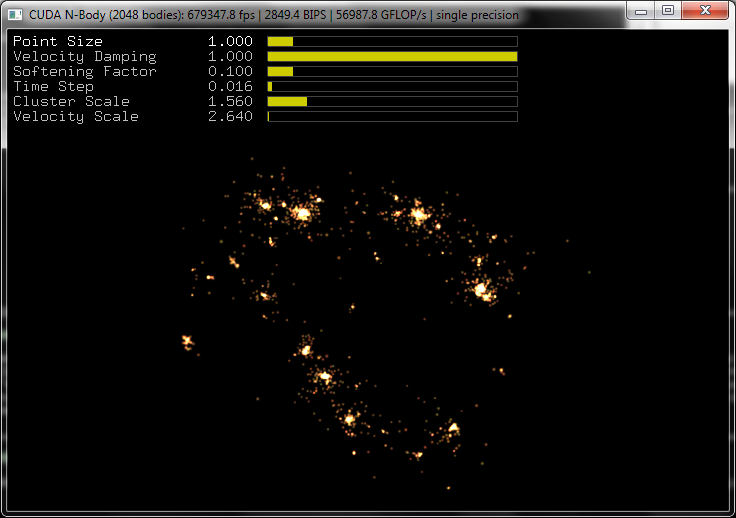The height and width of the screenshot is (518, 736).
Task: Select the Point Size label
Action: (58, 42)
